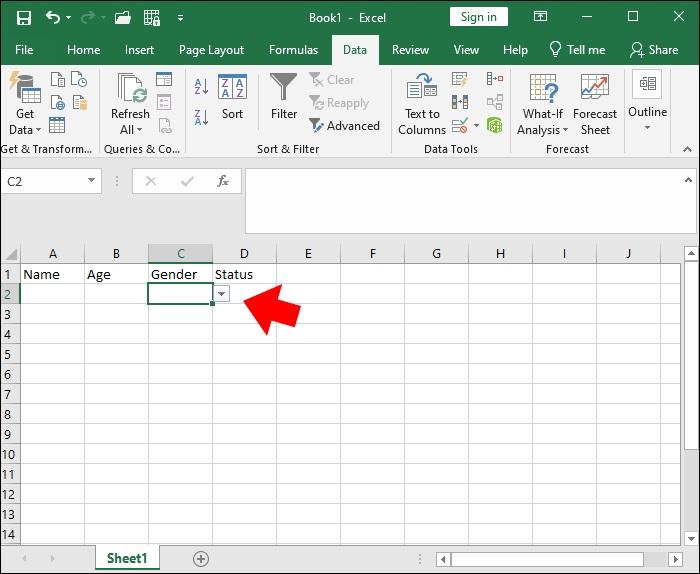Open the Undo history dropdown arrow
The height and width of the screenshot is (574, 700).
pos(68,18)
